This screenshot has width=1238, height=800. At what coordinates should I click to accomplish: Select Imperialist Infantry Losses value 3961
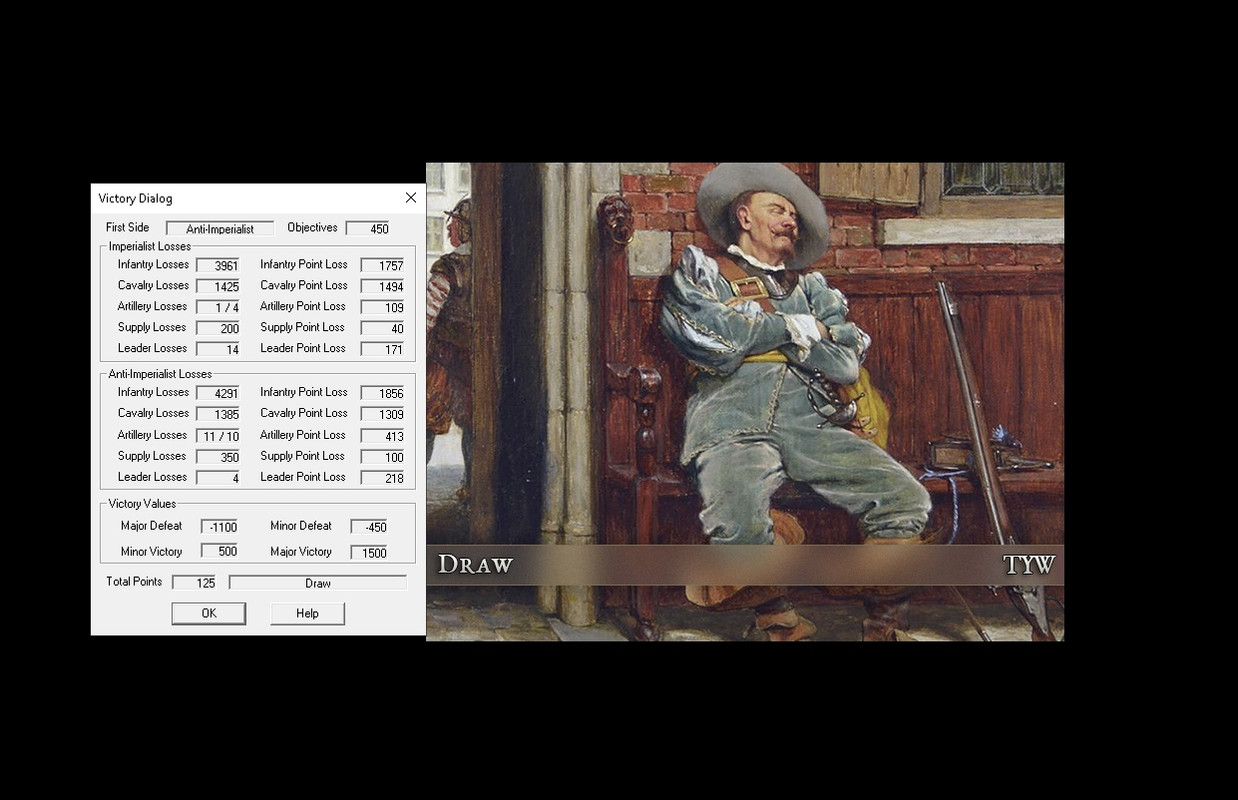pyautogui.click(x=218, y=266)
